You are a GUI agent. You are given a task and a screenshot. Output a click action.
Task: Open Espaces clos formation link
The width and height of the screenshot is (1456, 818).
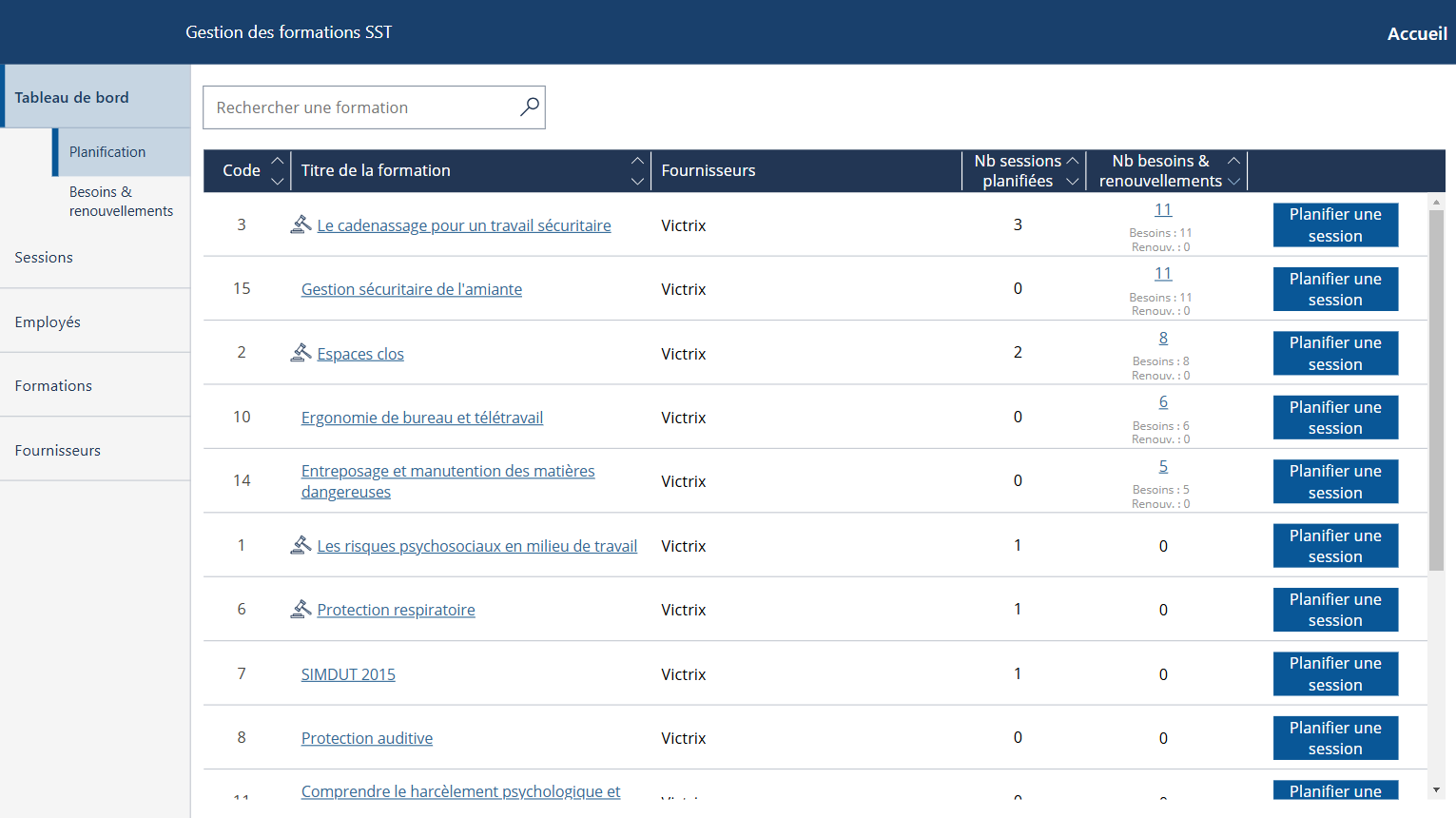pyautogui.click(x=360, y=354)
